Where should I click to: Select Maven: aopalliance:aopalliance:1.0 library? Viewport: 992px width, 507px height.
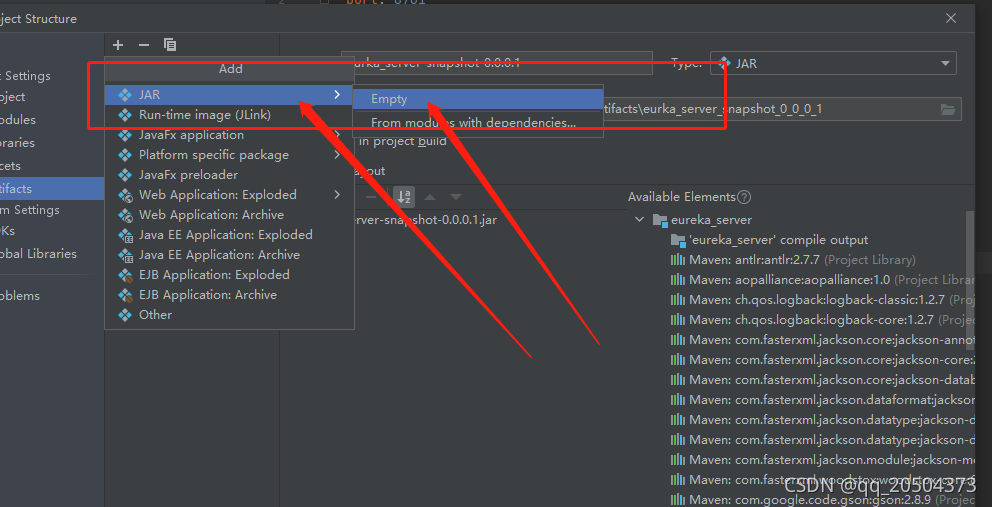(x=831, y=280)
